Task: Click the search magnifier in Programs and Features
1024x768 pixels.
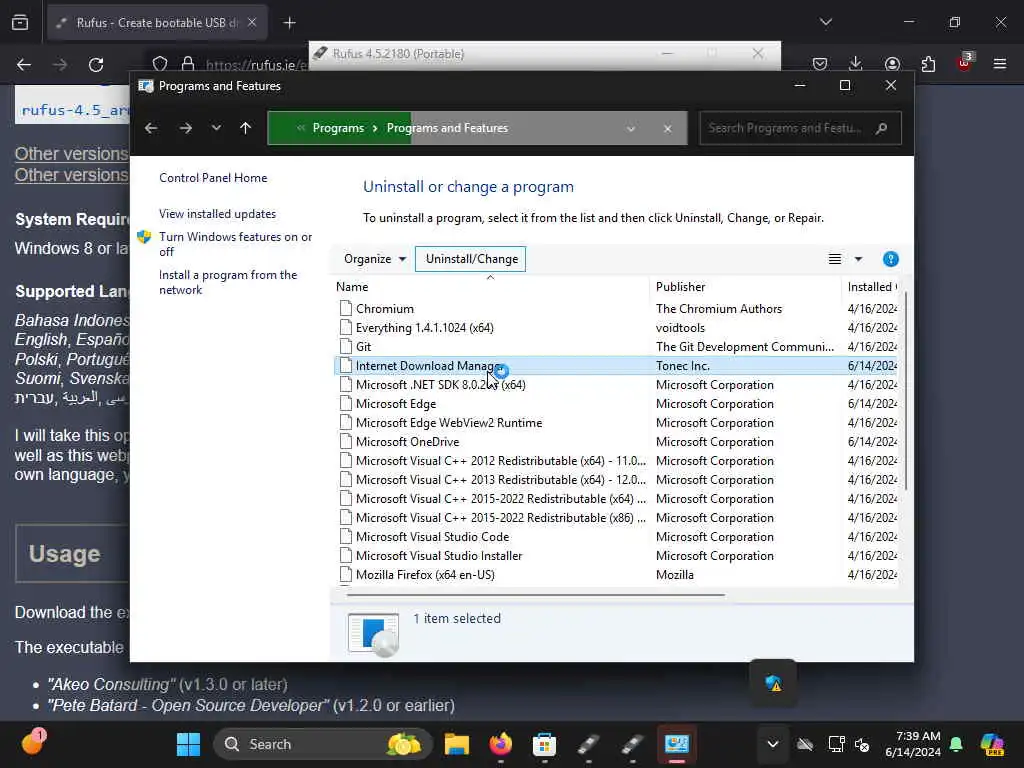Action: (882, 128)
